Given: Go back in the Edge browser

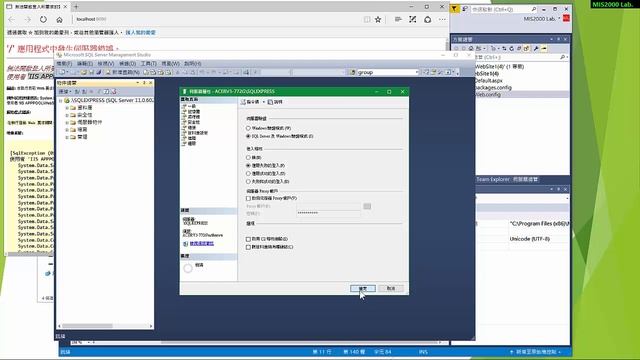Looking at the screenshot, I should click(x=11, y=19).
